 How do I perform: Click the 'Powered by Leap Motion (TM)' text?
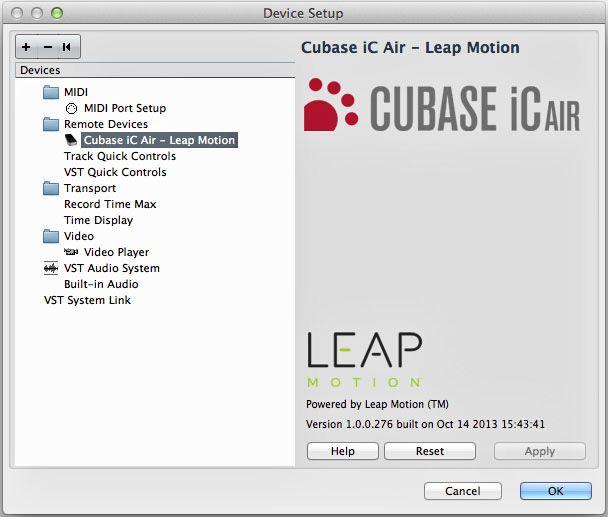click(x=377, y=404)
